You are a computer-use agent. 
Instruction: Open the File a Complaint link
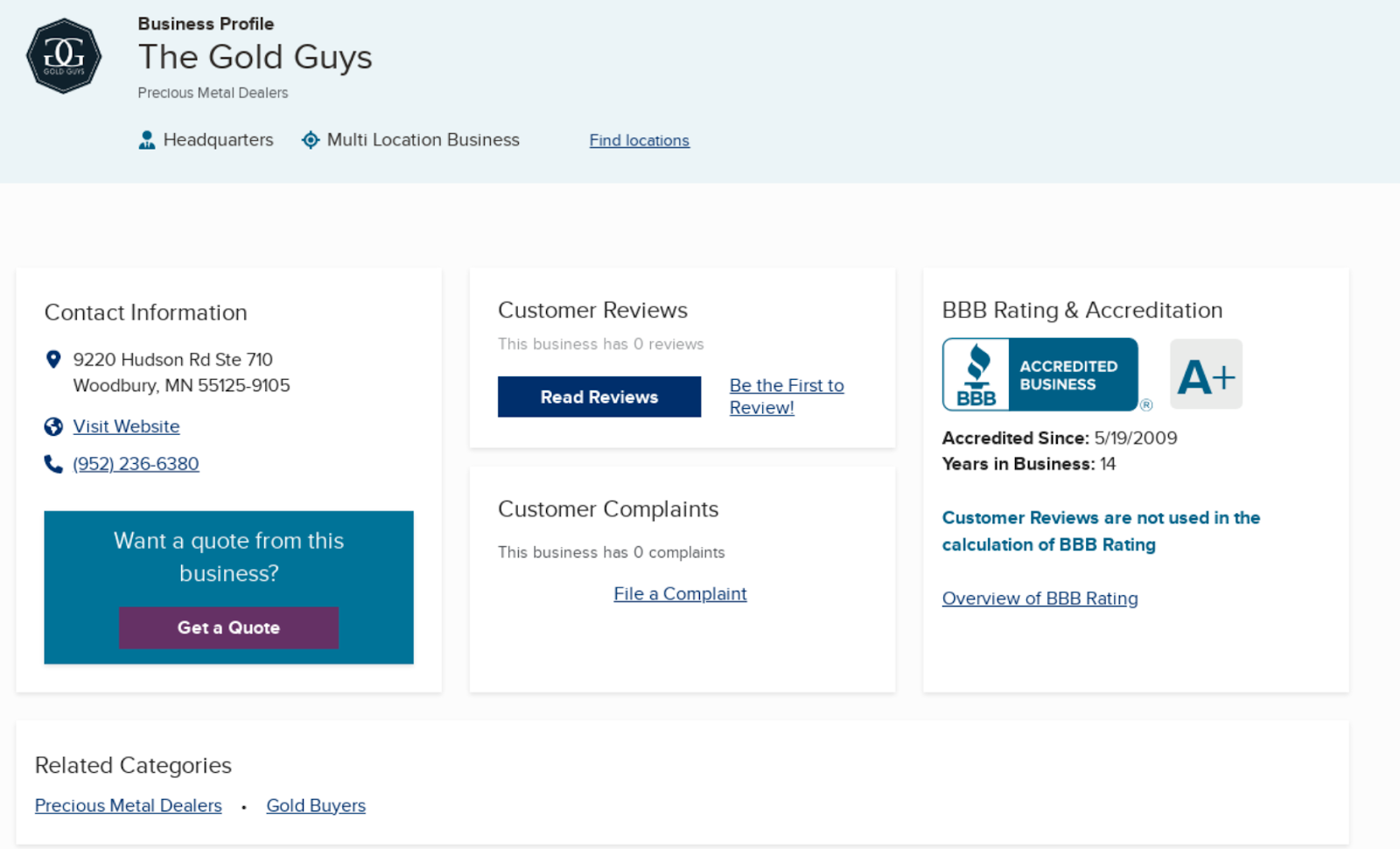[680, 593]
